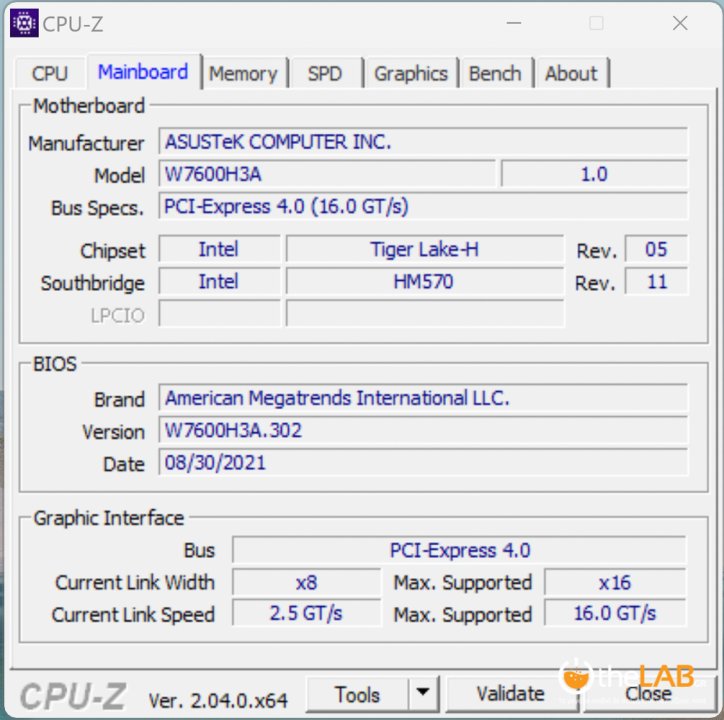Click the 16.0 GT/s max supported speed
This screenshot has height=720, width=724.
615,613
